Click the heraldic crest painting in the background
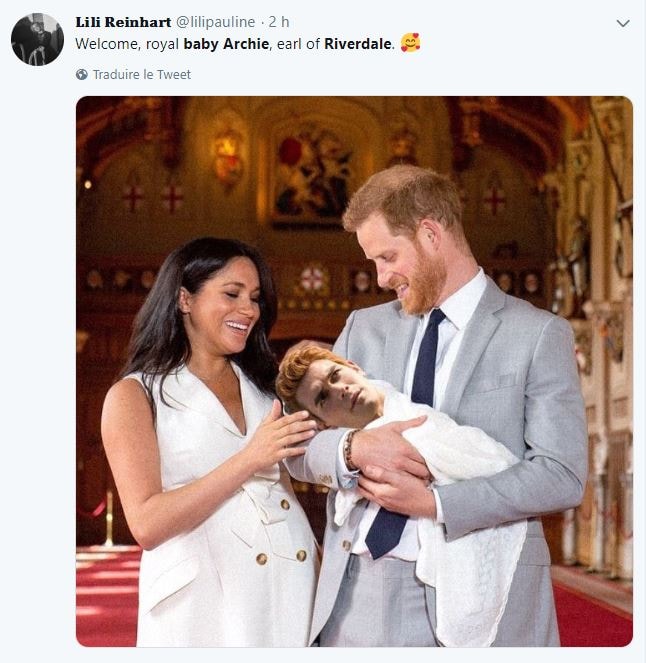Image resolution: width=646 pixels, height=663 pixels. pos(312,173)
